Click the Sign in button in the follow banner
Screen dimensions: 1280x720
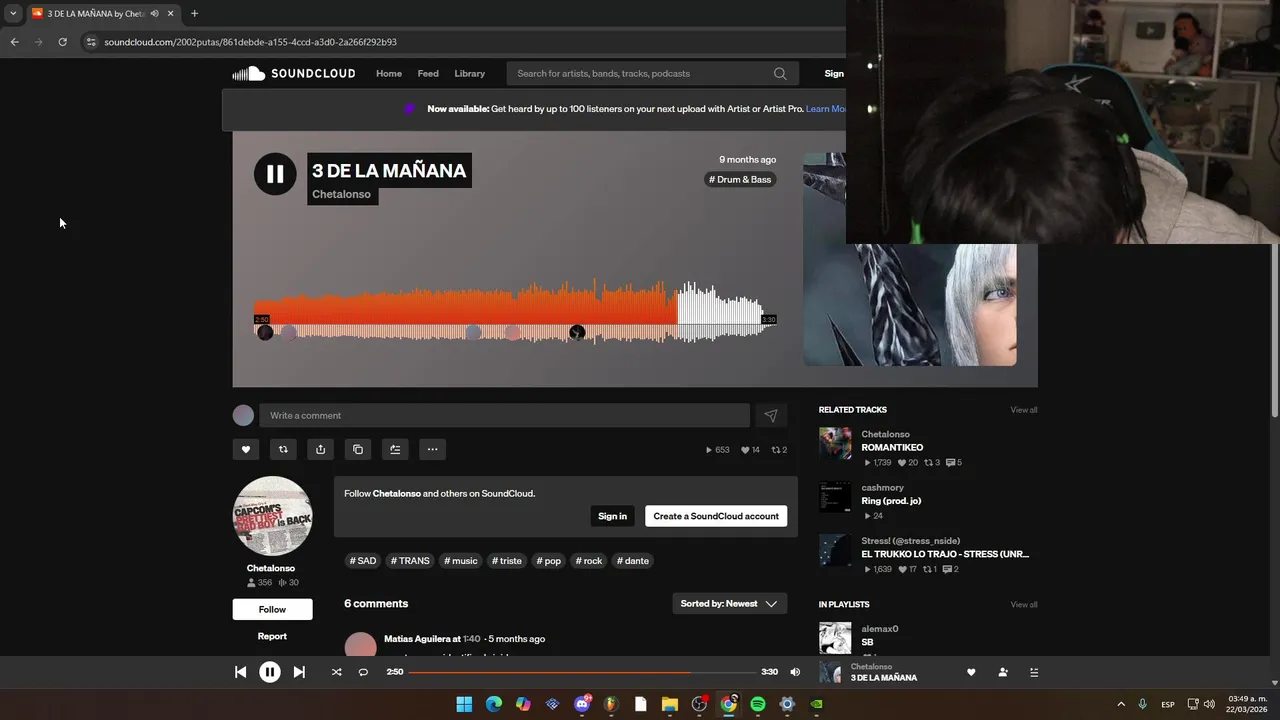click(x=612, y=516)
